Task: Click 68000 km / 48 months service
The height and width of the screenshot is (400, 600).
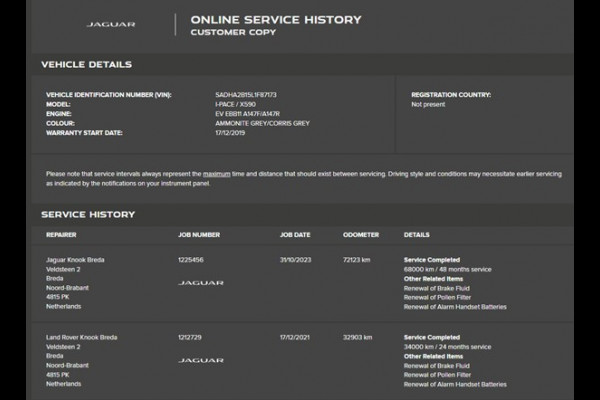Action: [447, 269]
